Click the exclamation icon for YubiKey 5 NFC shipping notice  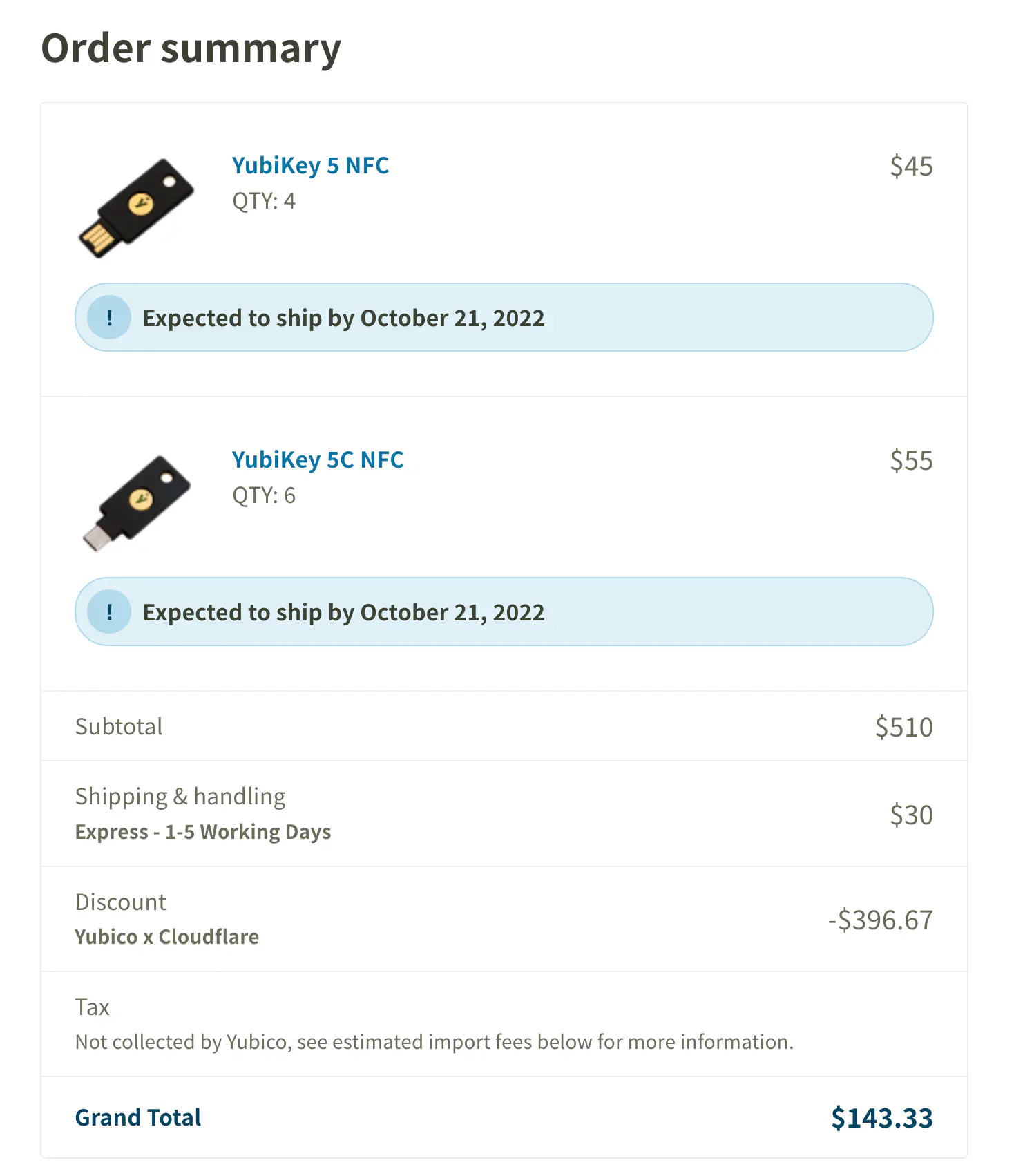108,317
